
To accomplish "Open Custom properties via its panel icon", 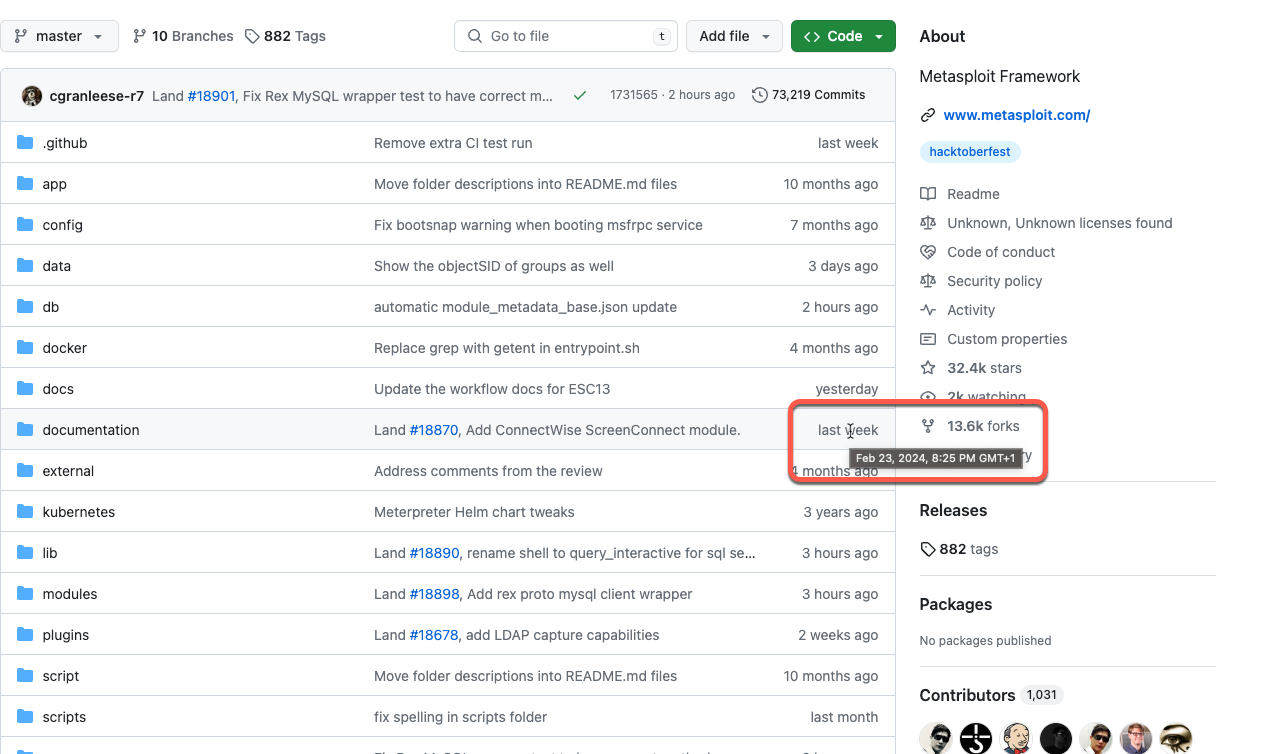I will click(929, 339).
